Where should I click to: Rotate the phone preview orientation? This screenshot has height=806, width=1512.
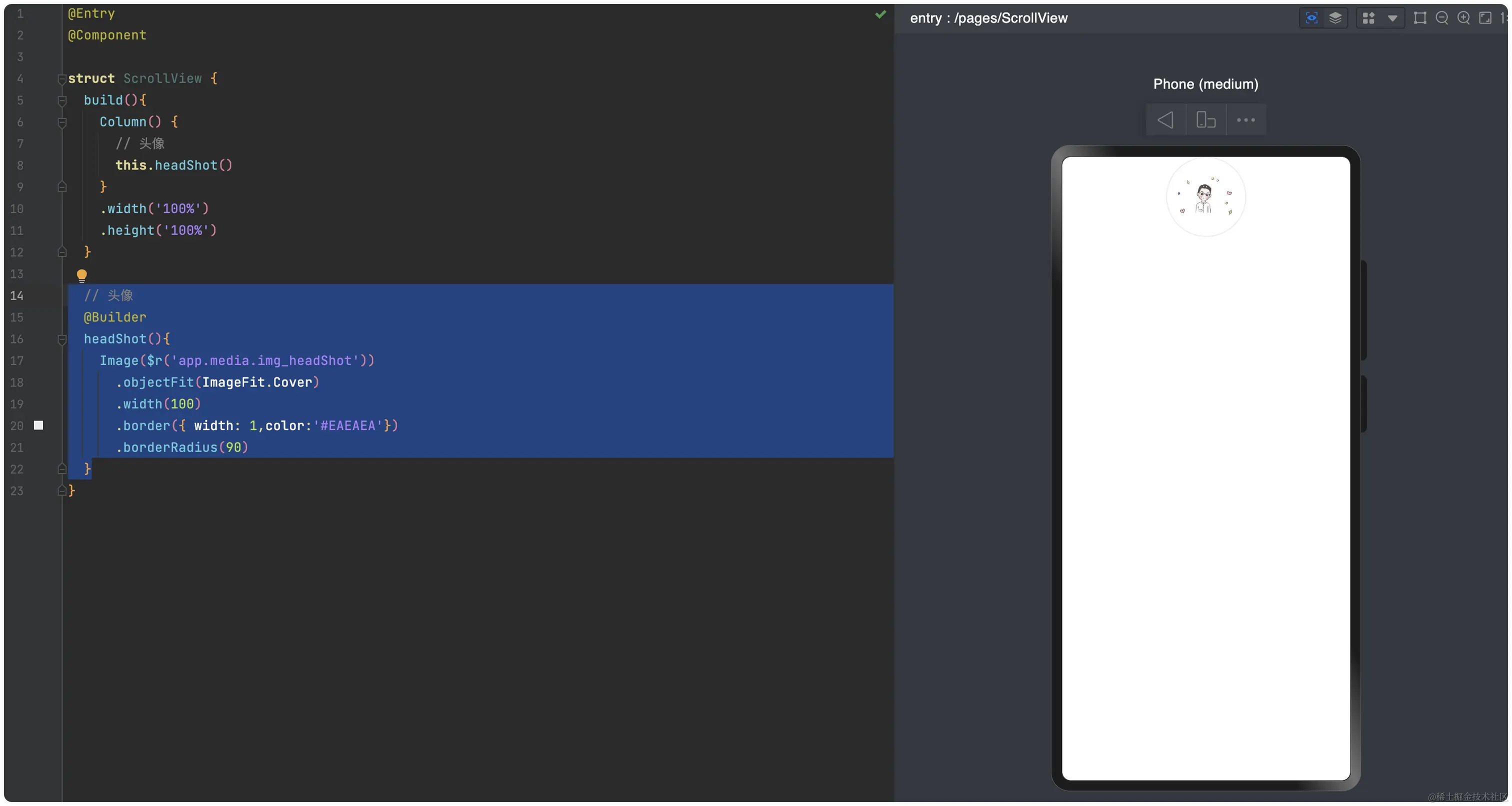click(1205, 120)
